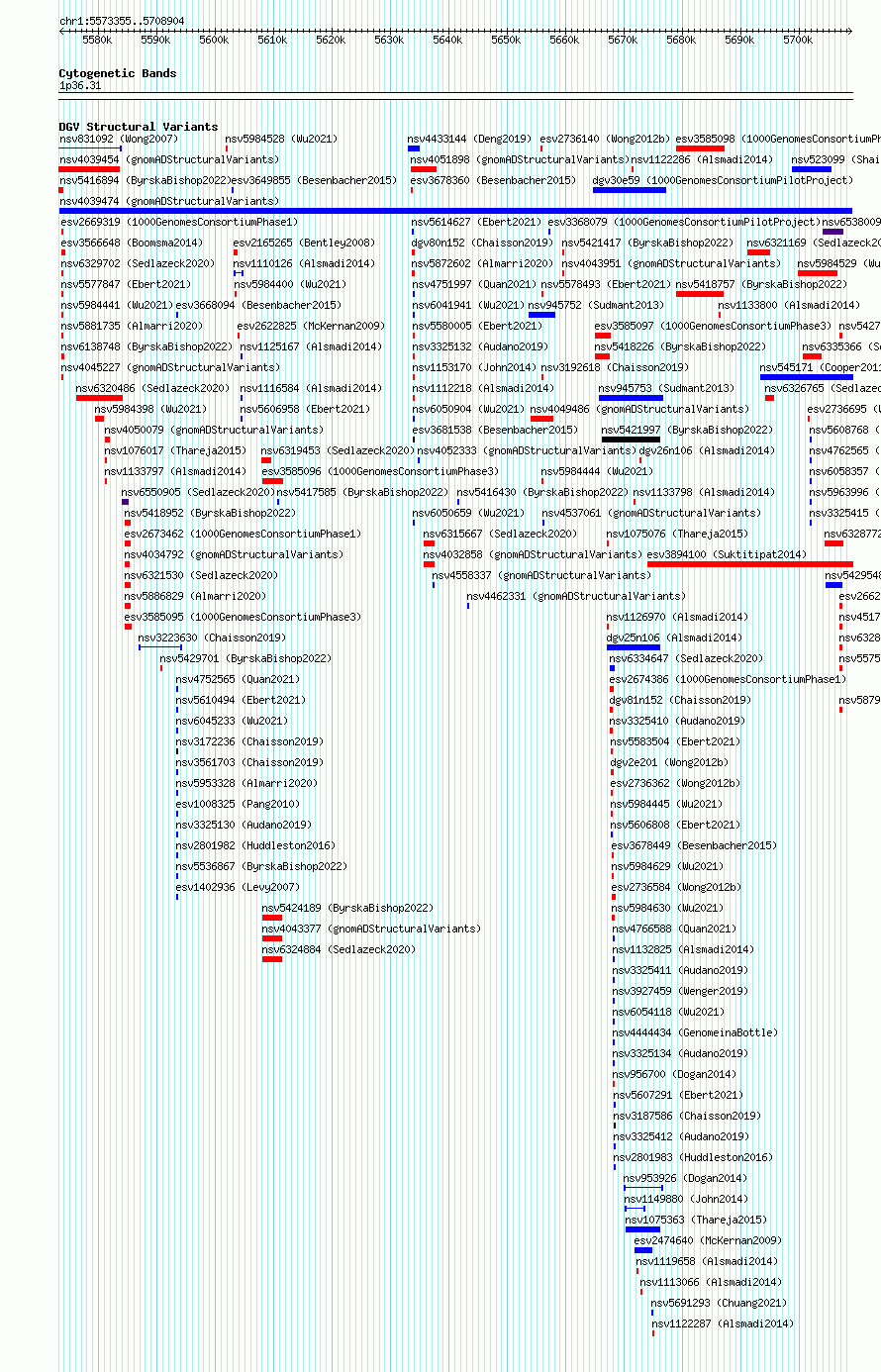Click the nsv945752 (Sudmant2013) label
The width and height of the screenshot is (881, 1372).
point(596,306)
